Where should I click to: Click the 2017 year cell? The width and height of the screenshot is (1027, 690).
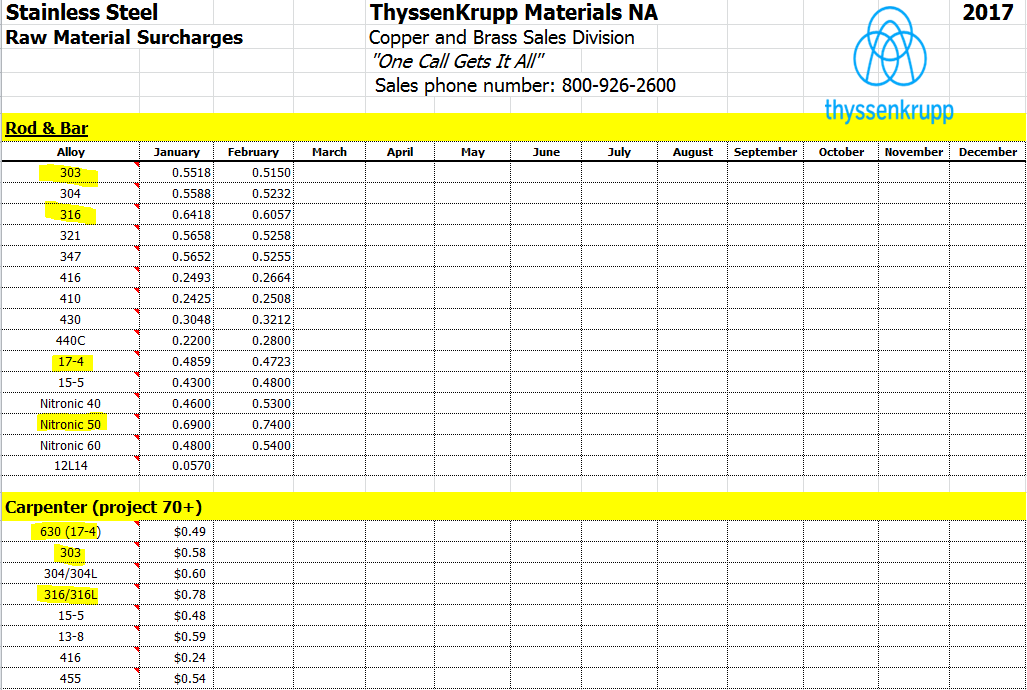(x=988, y=12)
